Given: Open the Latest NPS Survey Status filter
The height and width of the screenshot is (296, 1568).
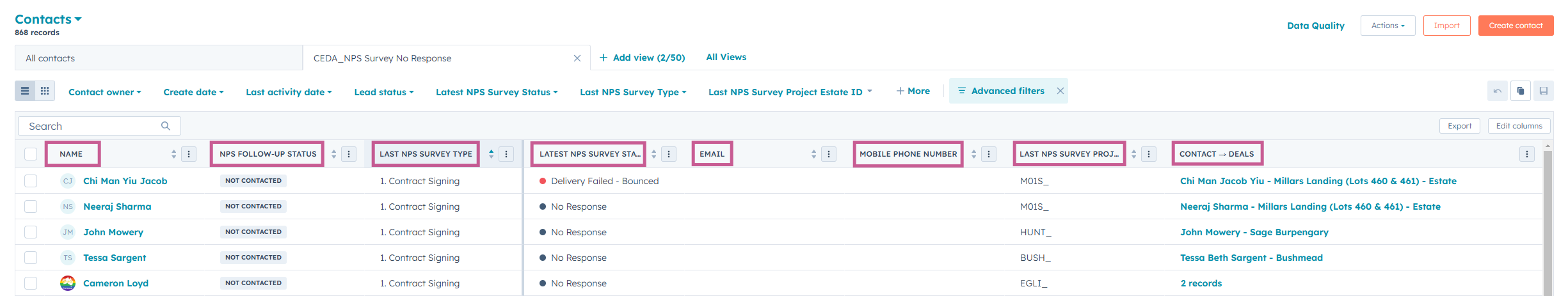Looking at the screenshot, I should [497, 92].
